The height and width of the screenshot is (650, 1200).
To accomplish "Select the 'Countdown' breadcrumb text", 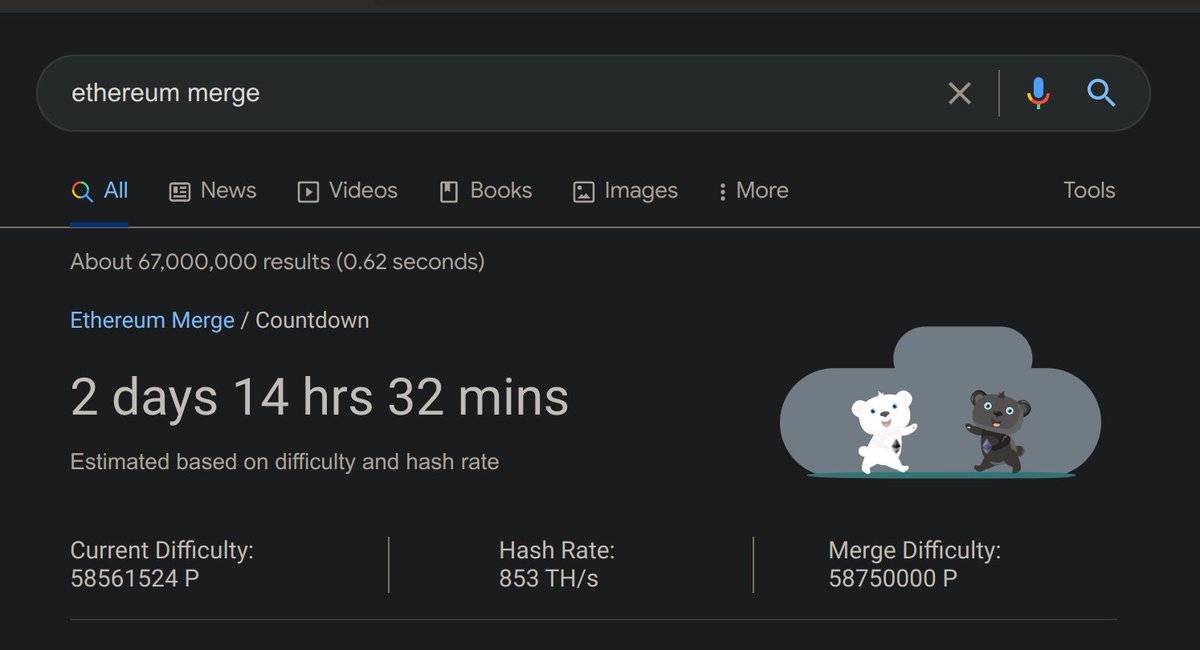I will [312, 321].
